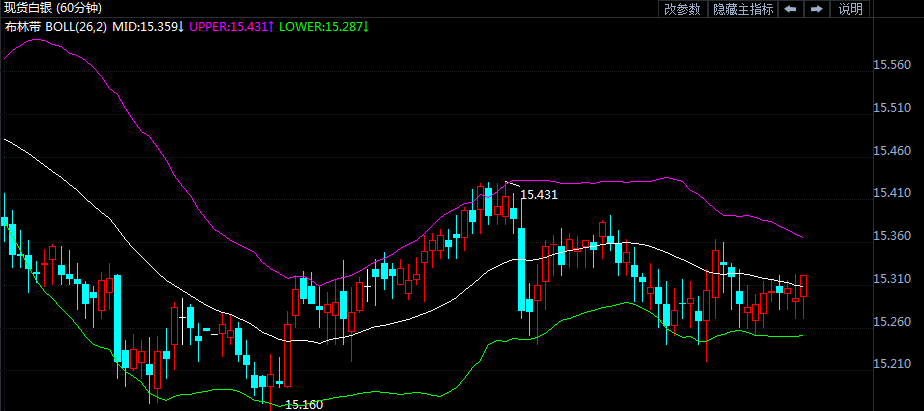The image size is (924, 411).
Task: Click the right arrow button in top bar
Action: 817,9
